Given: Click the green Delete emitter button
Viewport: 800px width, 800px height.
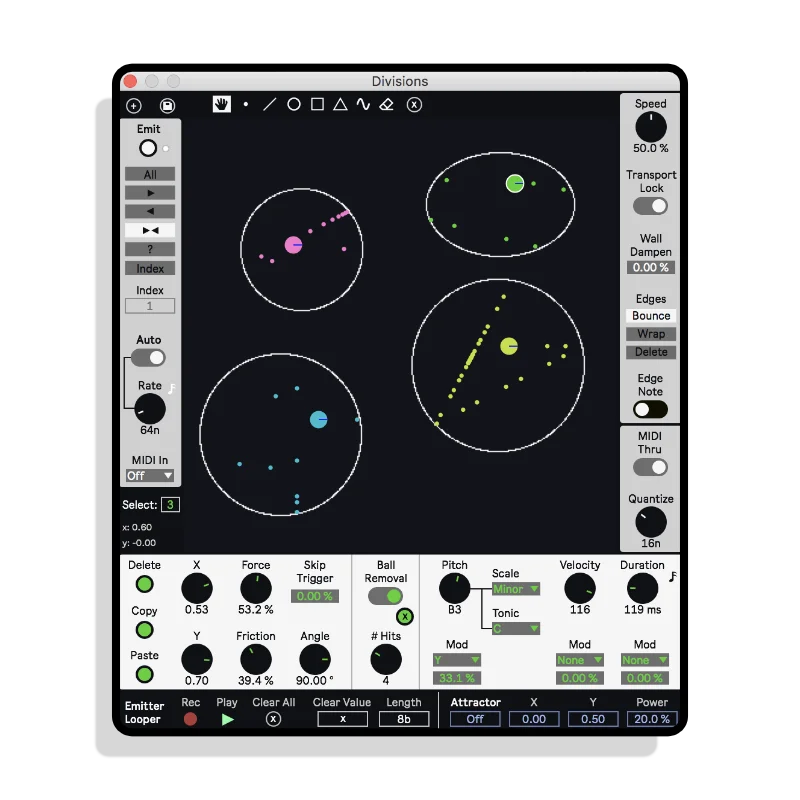Looking at the screenshot, I should (x=144, y=584).
